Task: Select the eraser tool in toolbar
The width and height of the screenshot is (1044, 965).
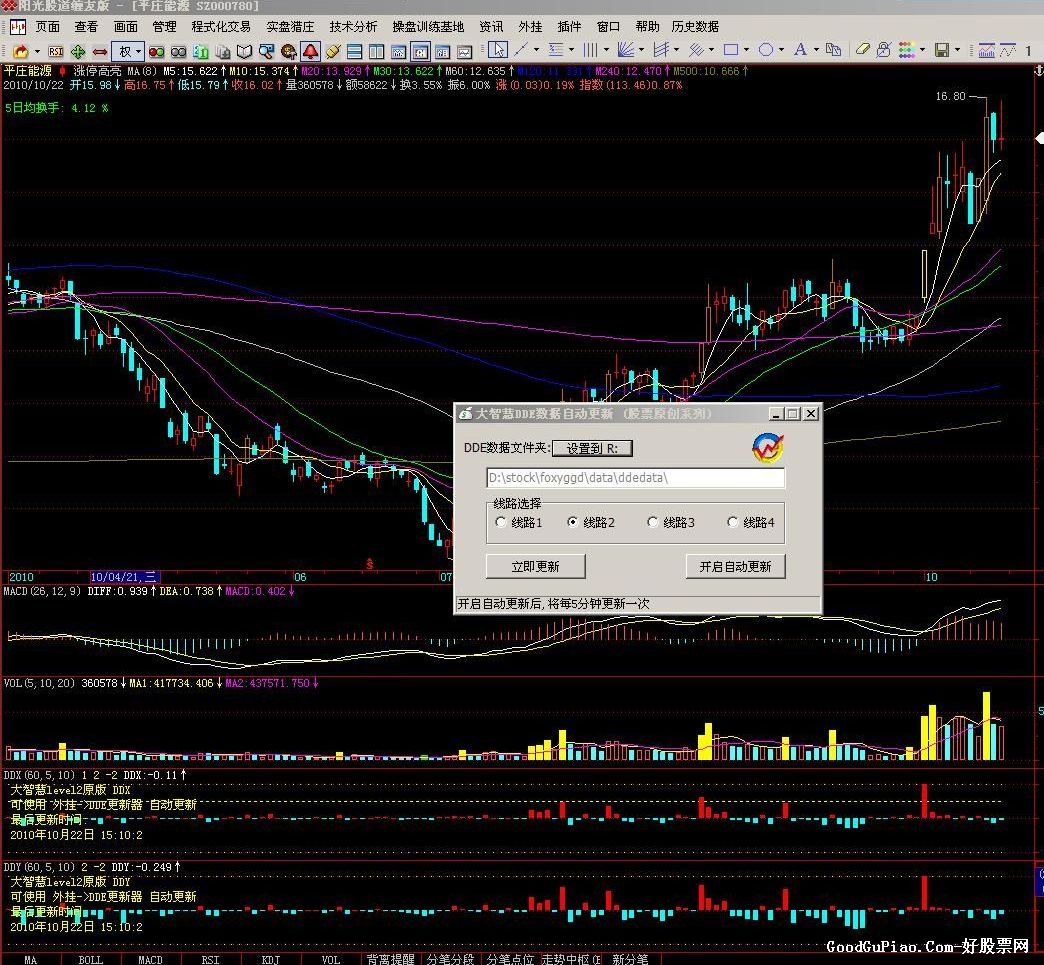Action: tap(862, 49)
